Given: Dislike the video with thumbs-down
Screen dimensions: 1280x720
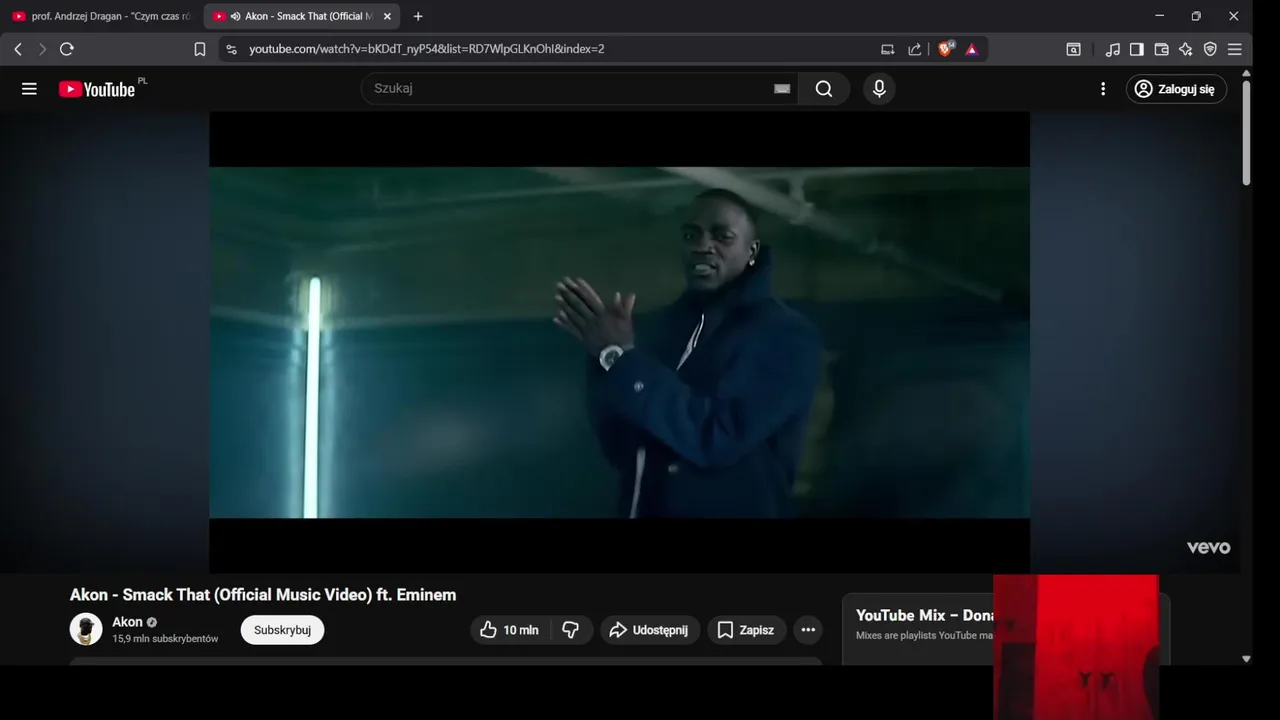Looking at the screenshot, I should [x=571, y=630].
